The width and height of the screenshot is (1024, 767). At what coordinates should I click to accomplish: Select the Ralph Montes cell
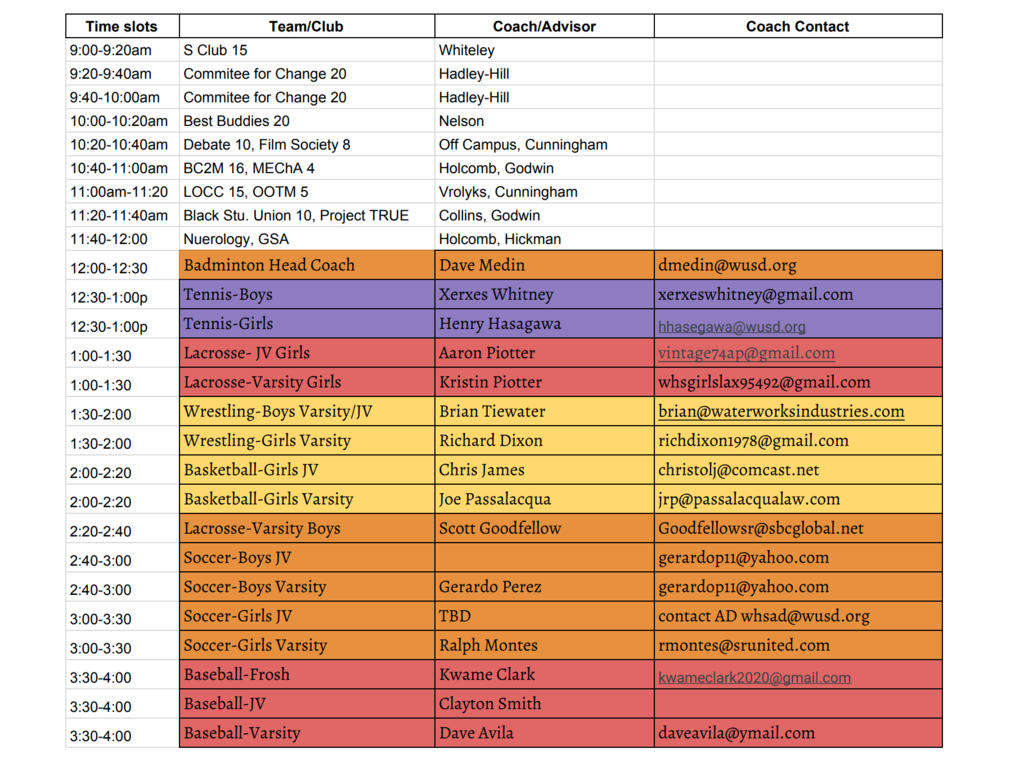(544, 645)
